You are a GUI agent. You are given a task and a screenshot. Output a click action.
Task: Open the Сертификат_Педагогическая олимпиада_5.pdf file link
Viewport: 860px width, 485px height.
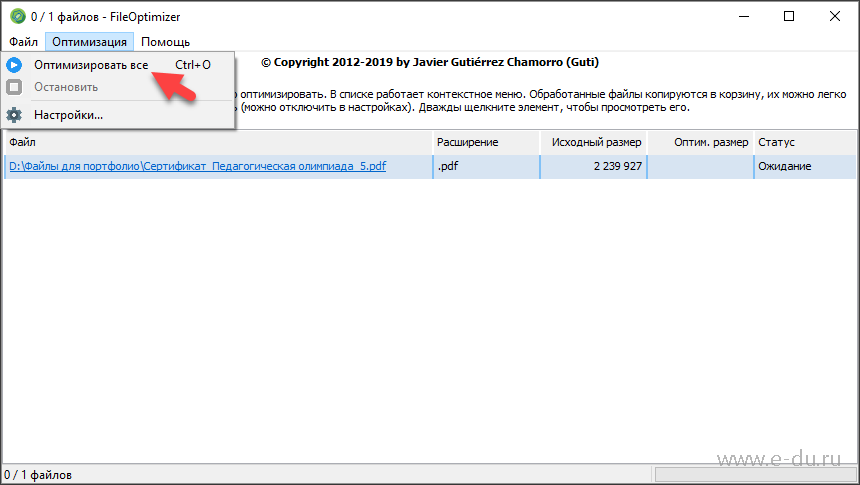point(197,166)
